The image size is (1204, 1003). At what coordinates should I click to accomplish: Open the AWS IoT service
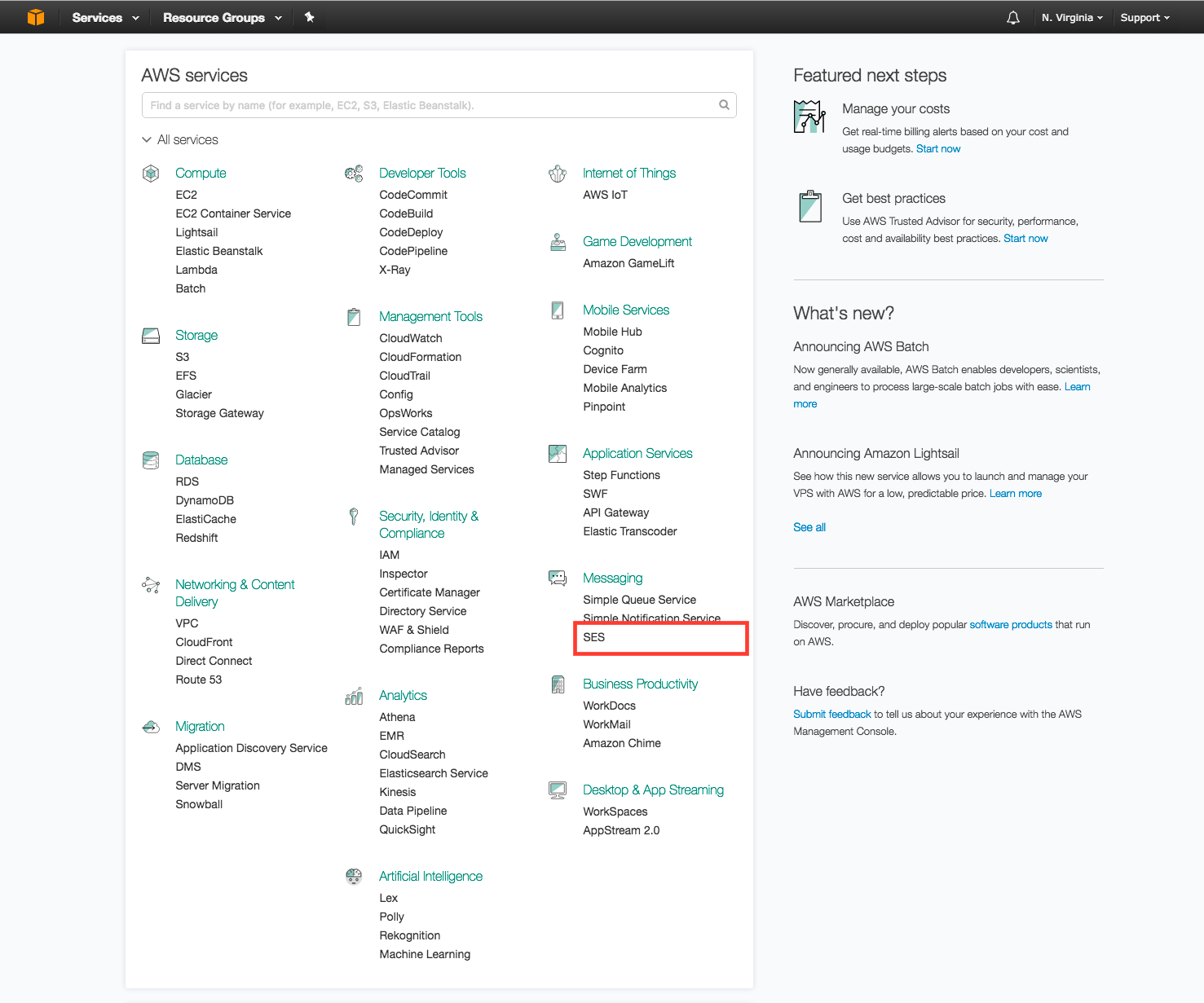pyautogui.click(x=606, y=195)
